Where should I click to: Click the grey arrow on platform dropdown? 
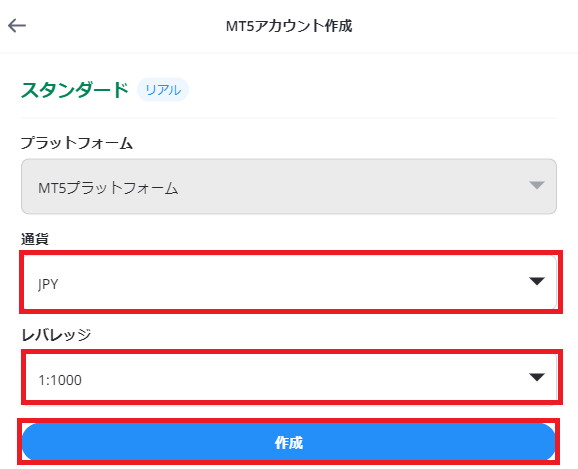pyautogui.click(x=537, y=185)
